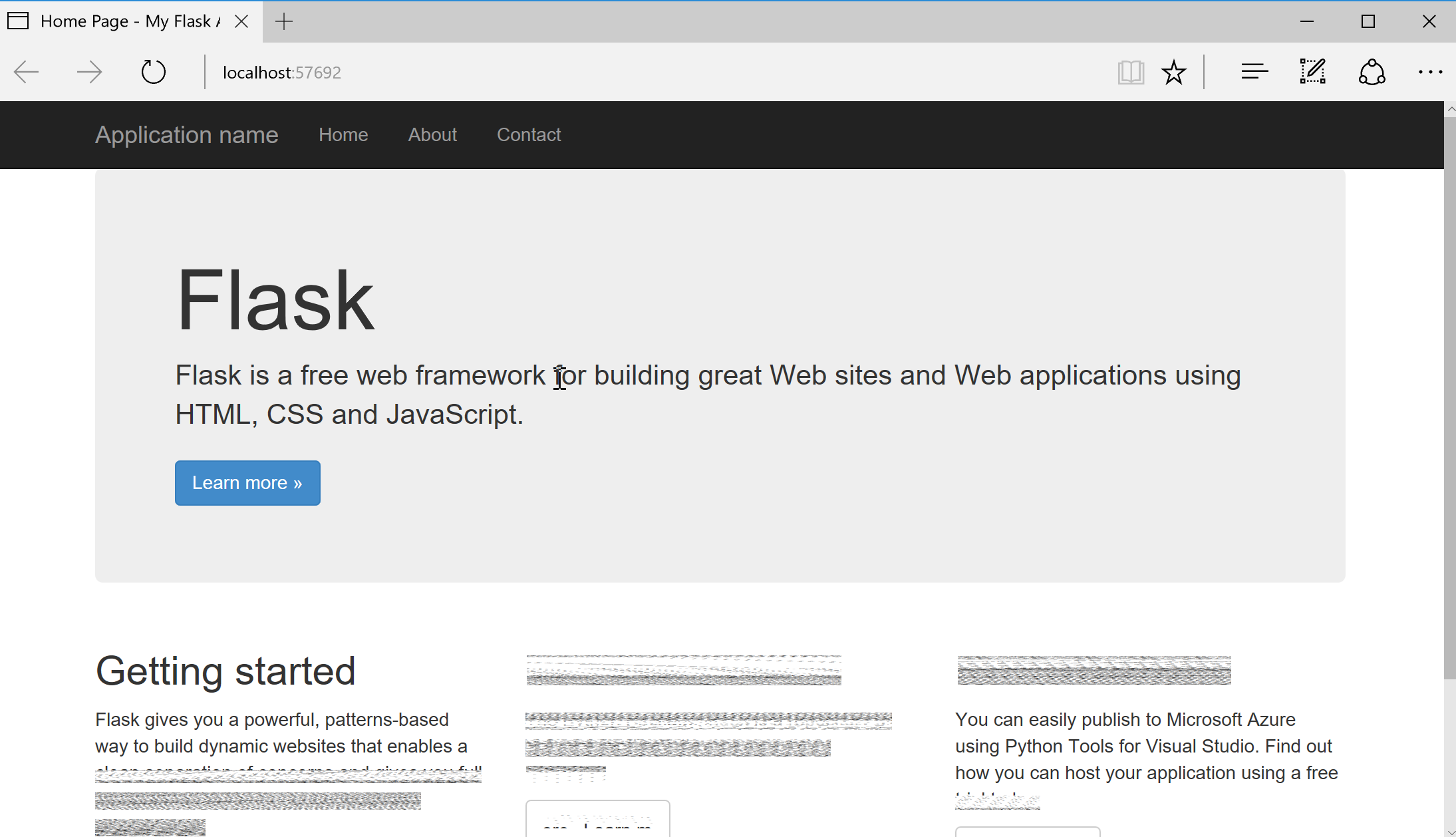Open the Hub panel icon
1456x837 pixels.
(x=1254, y=72)
